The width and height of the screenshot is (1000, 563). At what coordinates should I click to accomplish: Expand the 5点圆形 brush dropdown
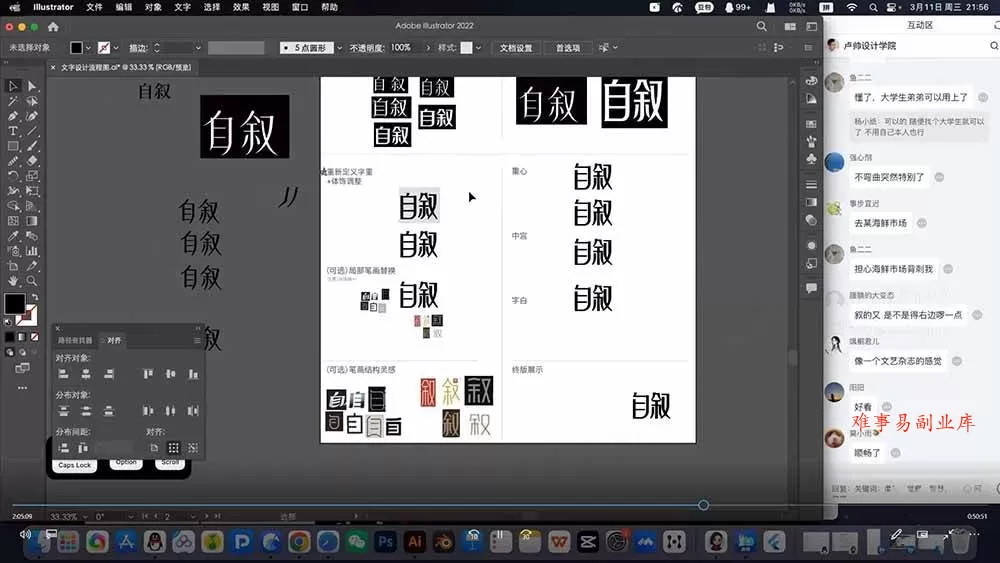339,48
